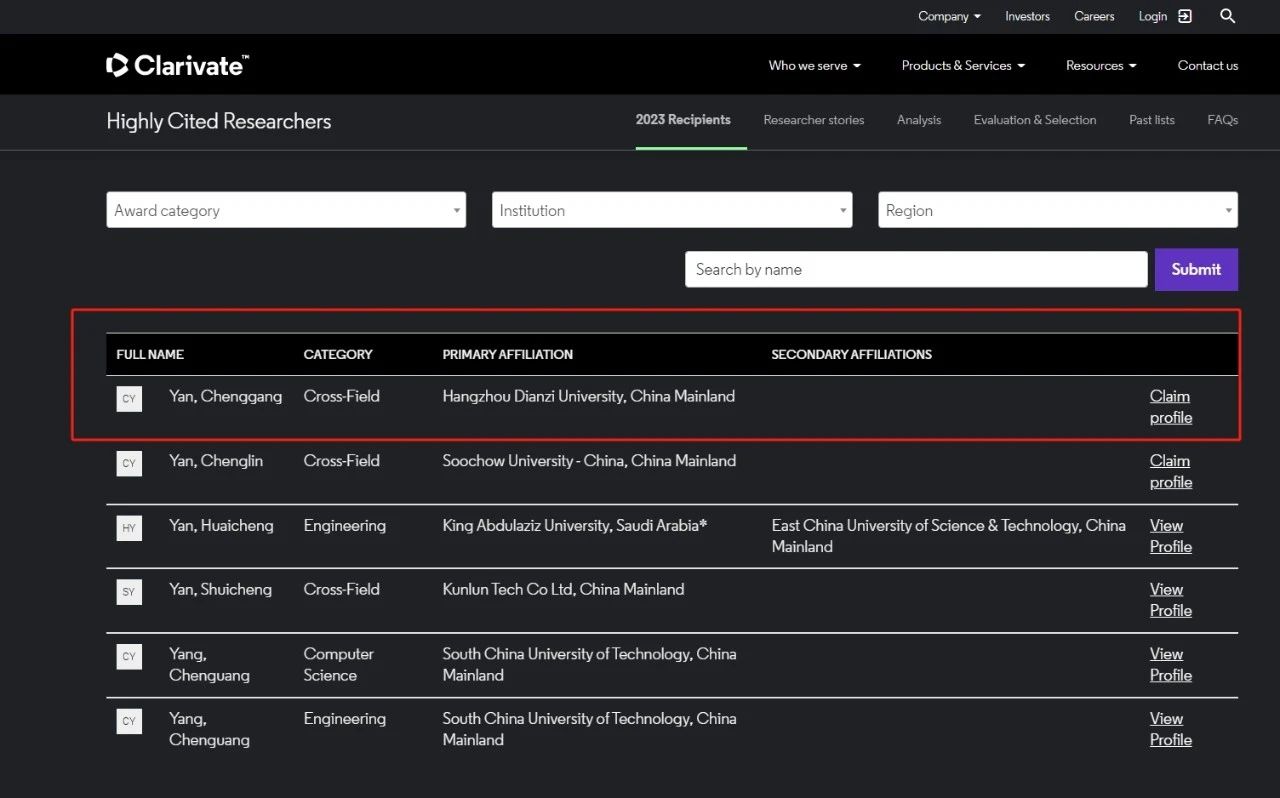Select name Yan, Huaicheng
The image size is (1280, 798).
coord(221,525)
